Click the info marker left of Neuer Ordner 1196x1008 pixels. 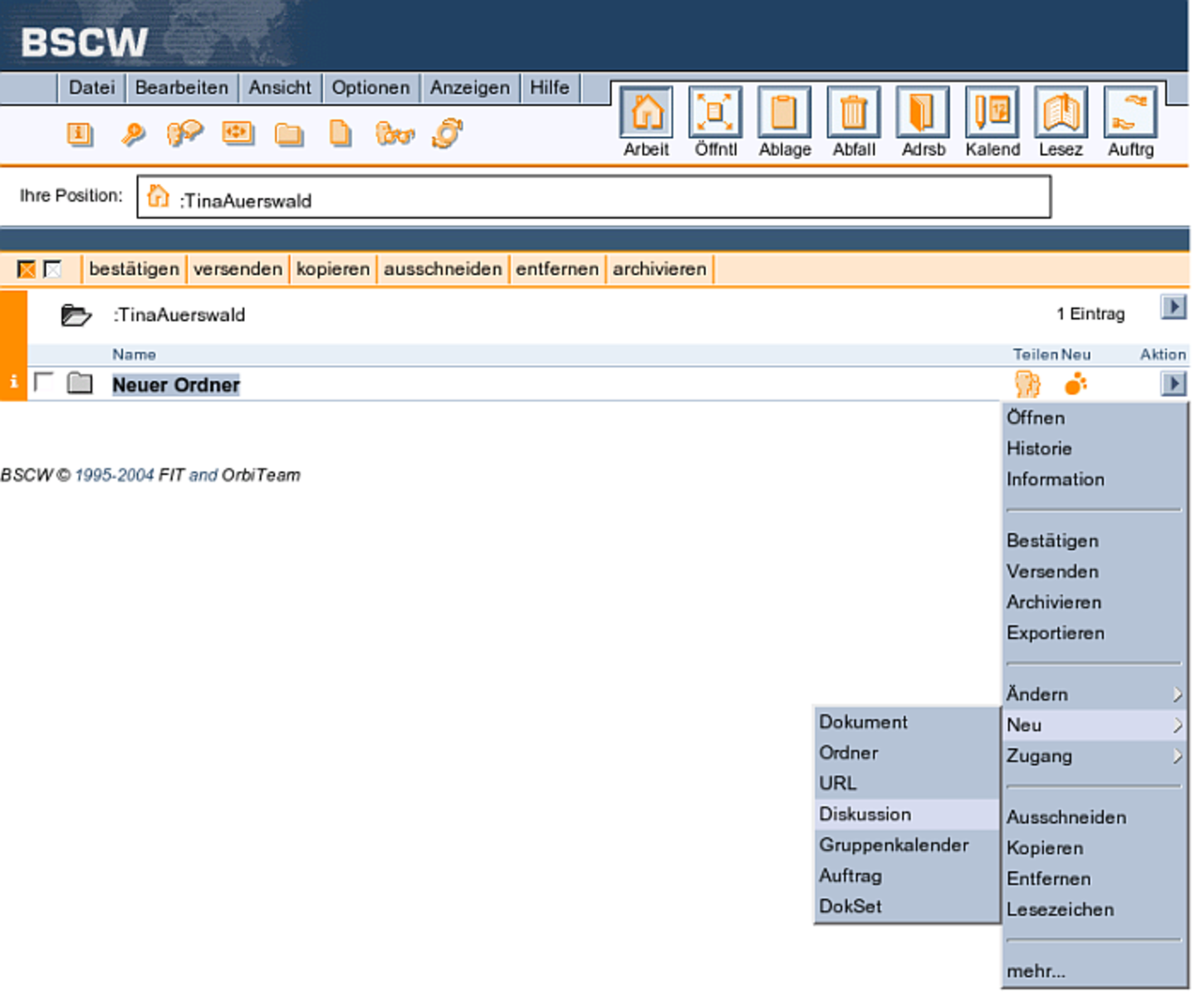coord(13,382)
